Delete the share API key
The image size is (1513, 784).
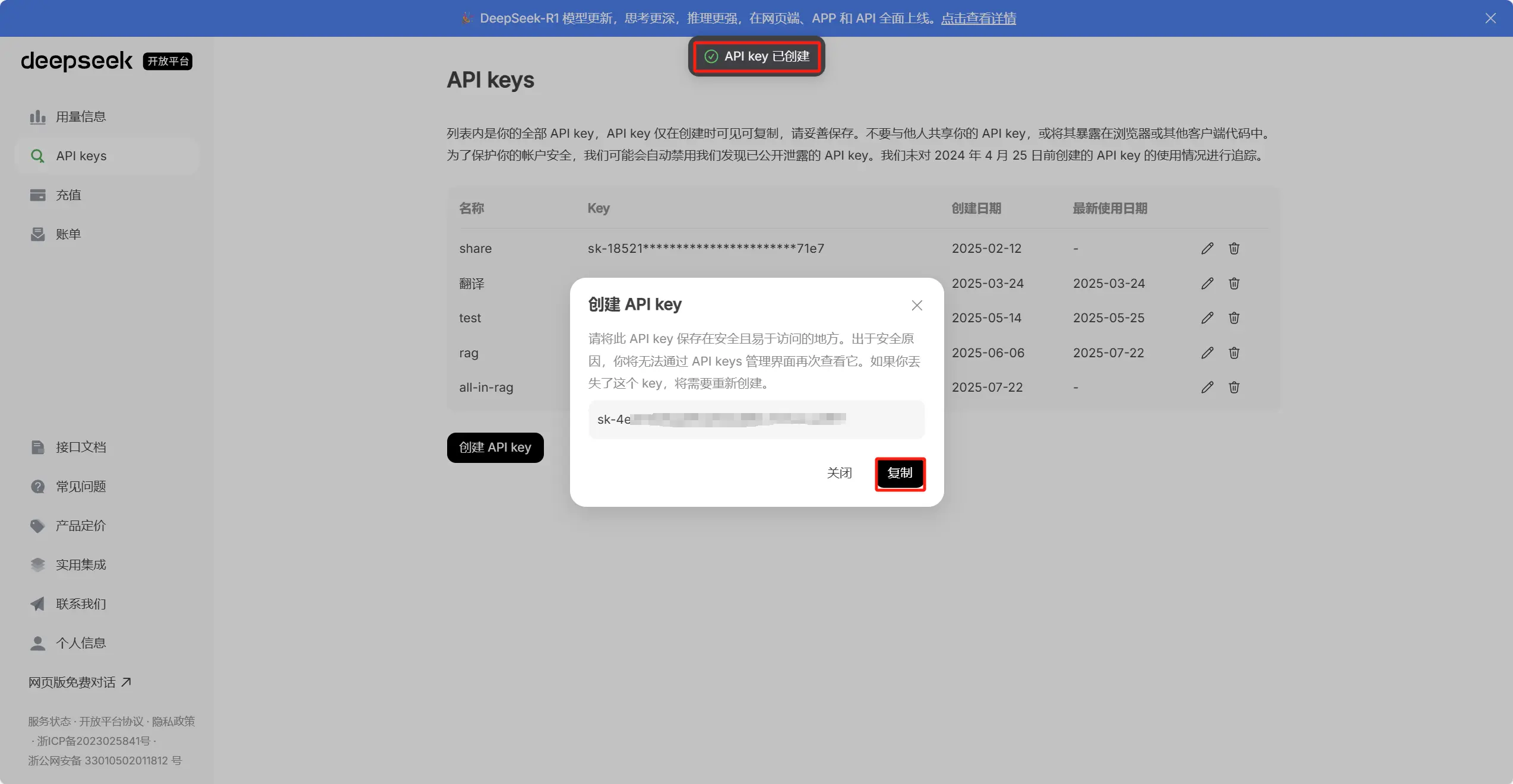pos(1234,249)
